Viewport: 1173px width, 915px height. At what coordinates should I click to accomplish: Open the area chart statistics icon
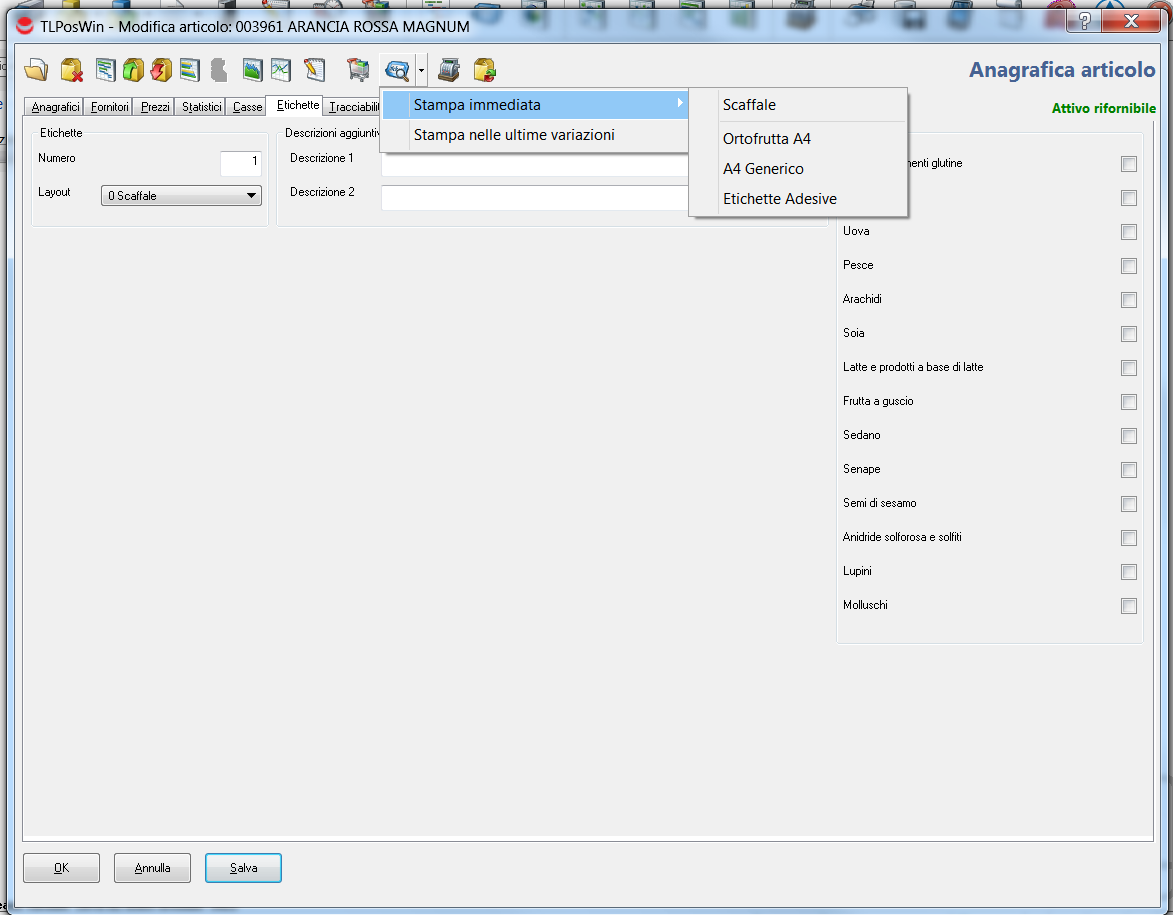pos(253,70)
